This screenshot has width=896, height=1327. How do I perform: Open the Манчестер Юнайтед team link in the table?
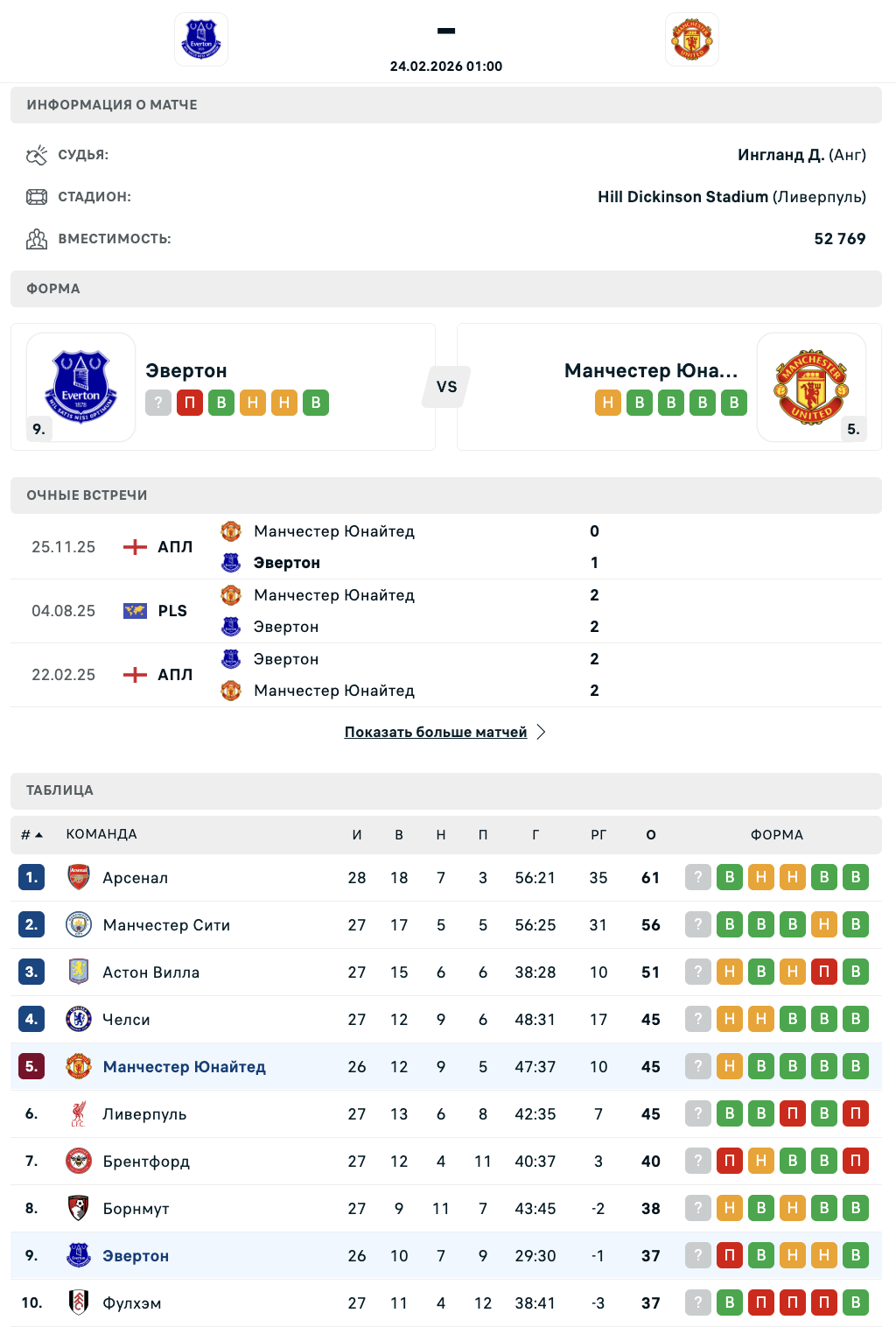pyautogui.click(x=184, y=1066)
